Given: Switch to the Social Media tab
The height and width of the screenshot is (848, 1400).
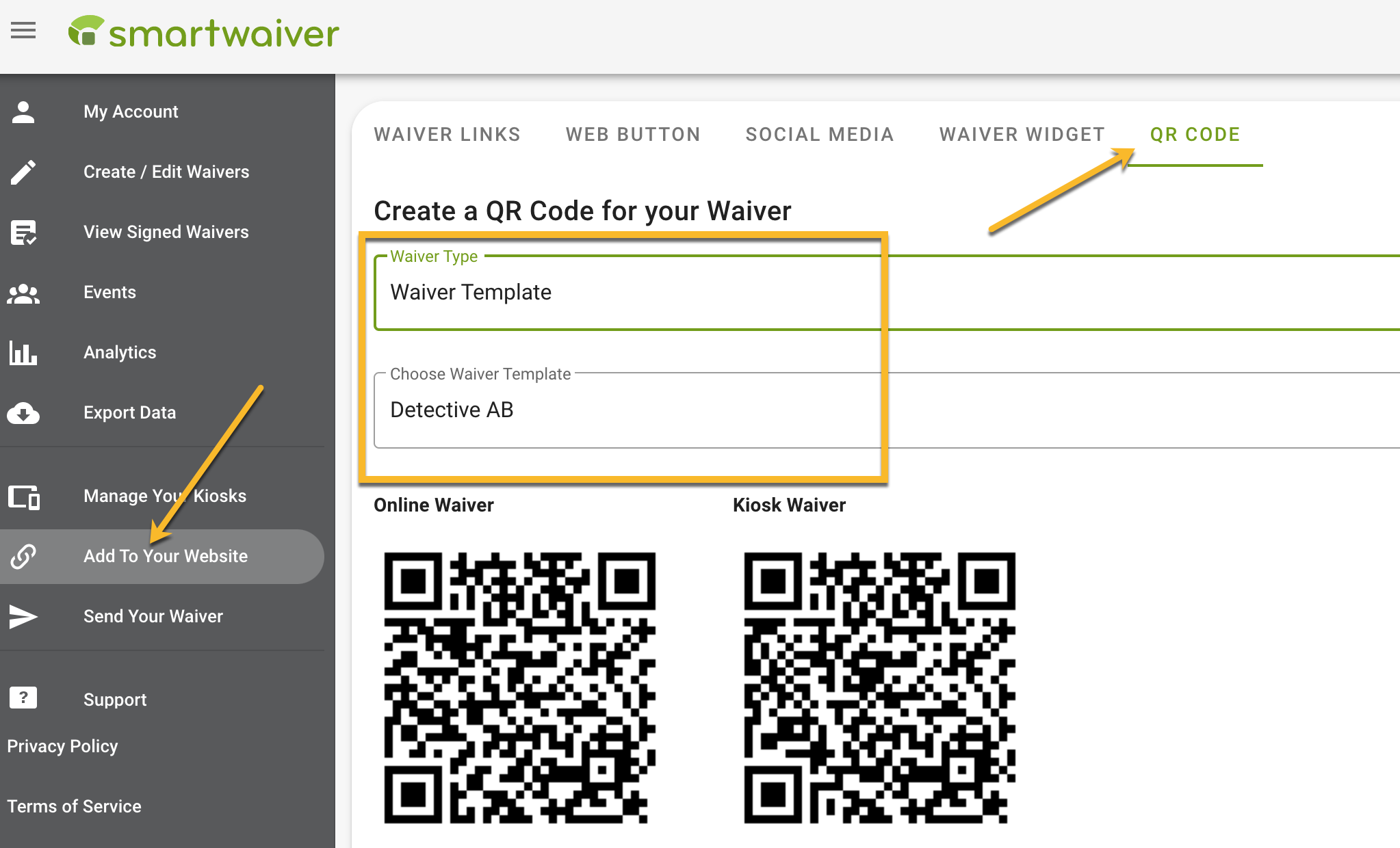Looking at the screenshot, I should coord(820,135).
